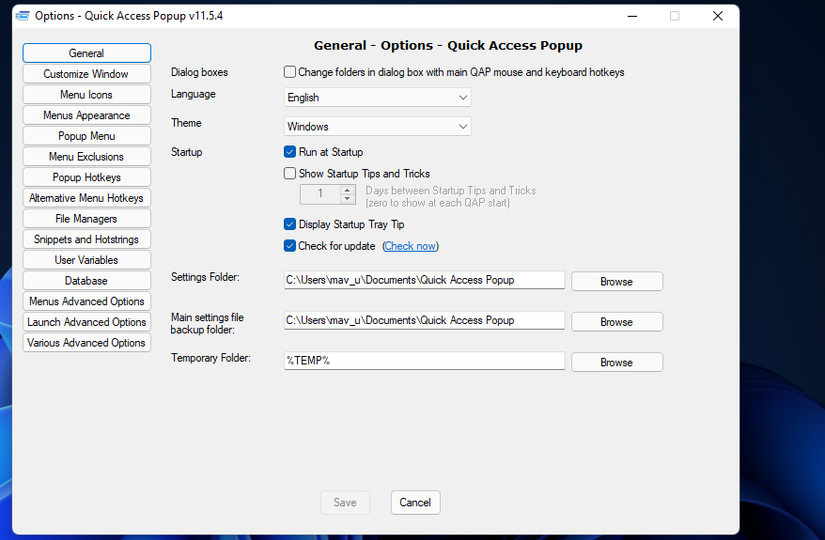825x540 pixels.
Task: Browse for the Settings Folder
Action: coord(616,282)
